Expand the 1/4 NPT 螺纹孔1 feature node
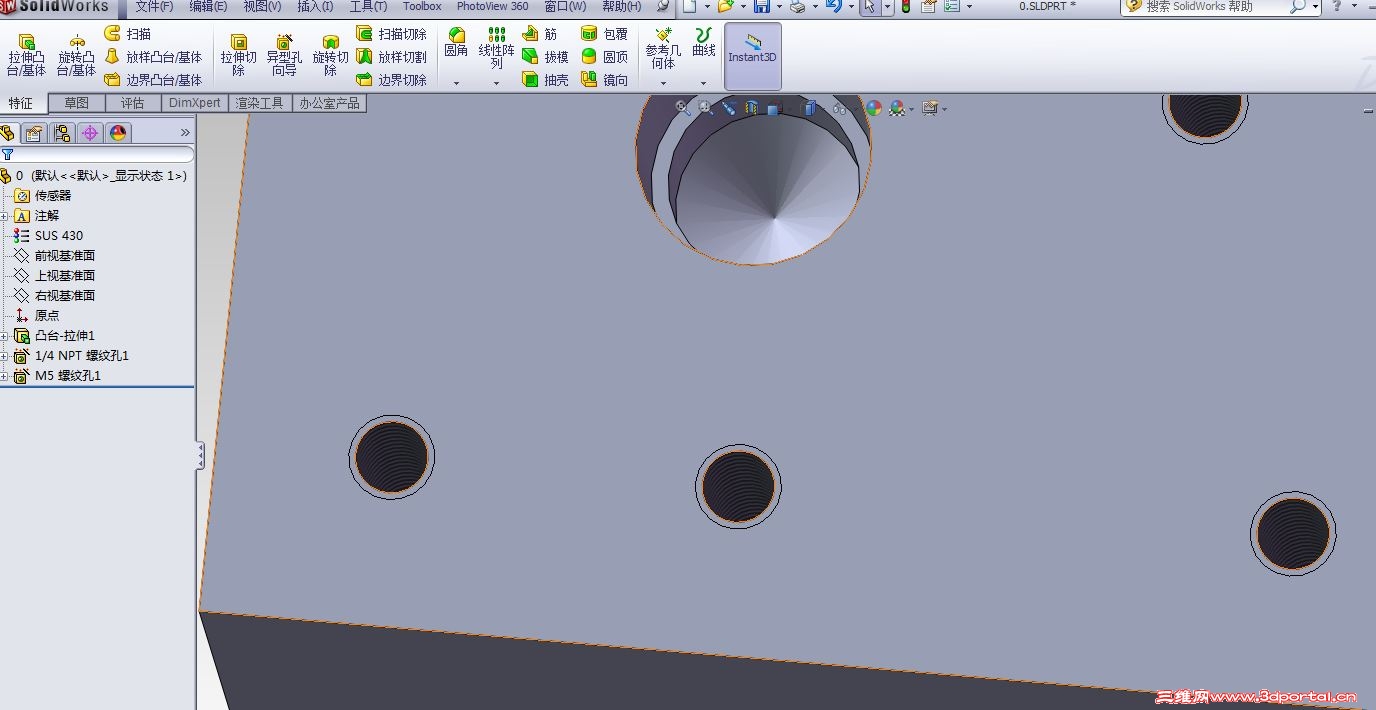Viewport: 1376px width, 710px height. click(x=4, y=356)
